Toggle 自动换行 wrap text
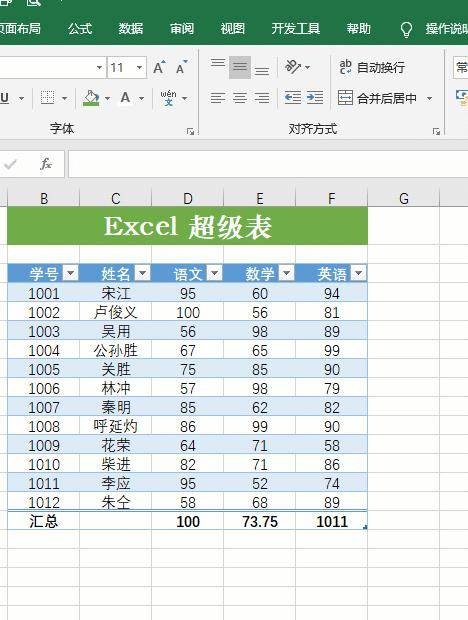The width and height of the screenshot is (468, 620). [372, 67]
